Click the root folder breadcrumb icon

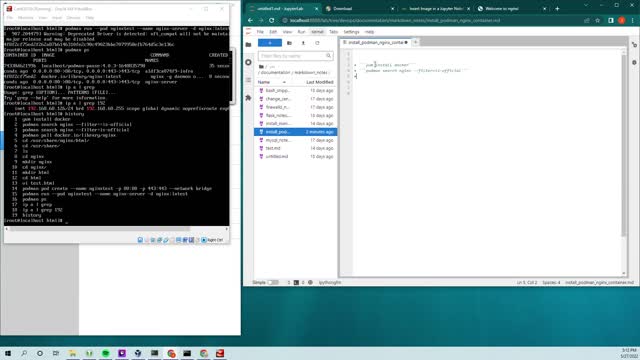tap(261, 67)
